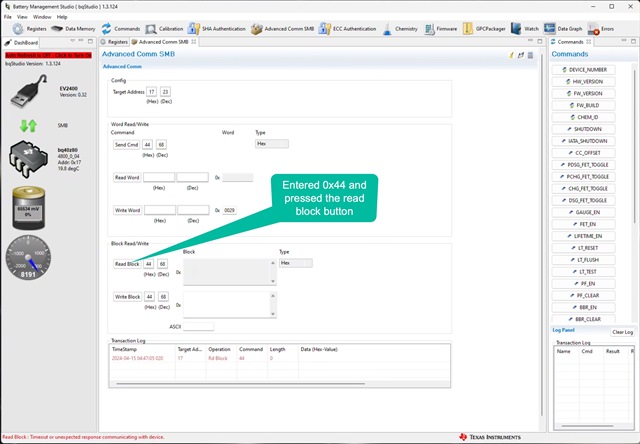Open the Word Type Hex dropdown
This screenshot has width=640, height=444.
(x=271, y=144)
